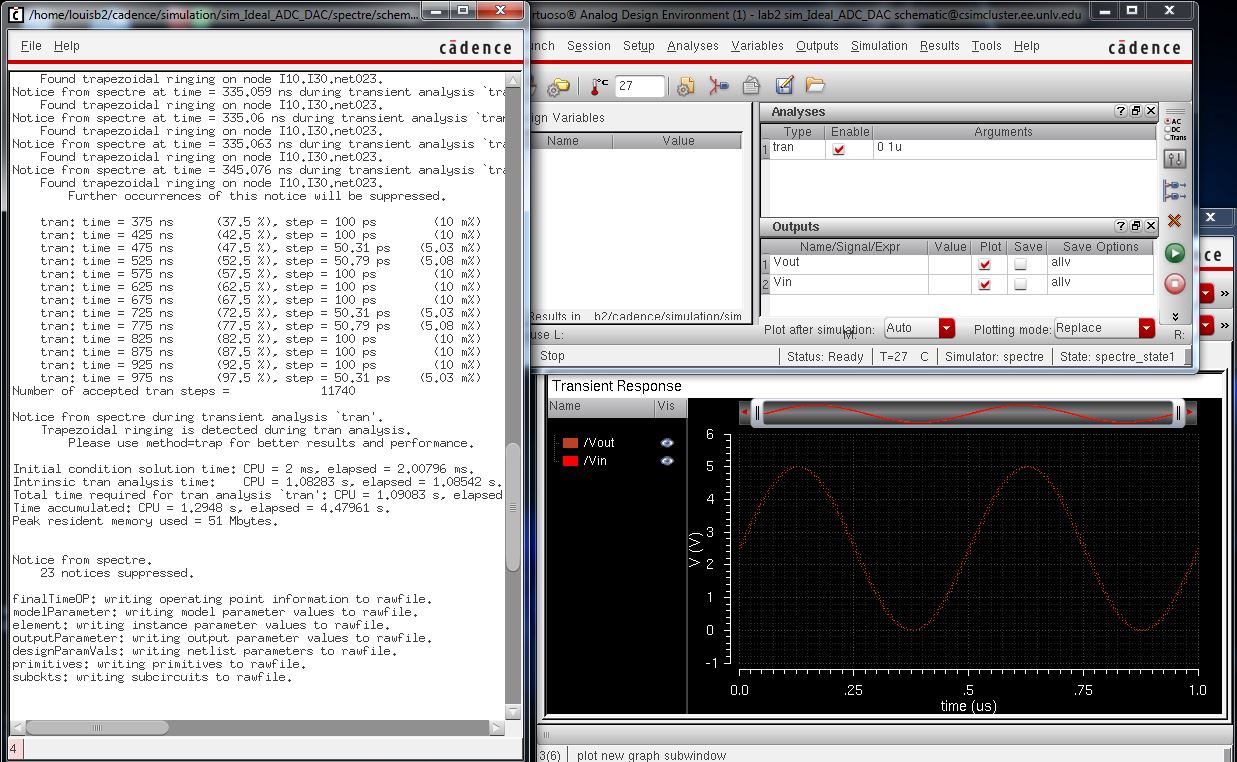Expand the right toolbar double-chevron overflow
The image size is (1237, 762).
click(x=1175, y=316)
